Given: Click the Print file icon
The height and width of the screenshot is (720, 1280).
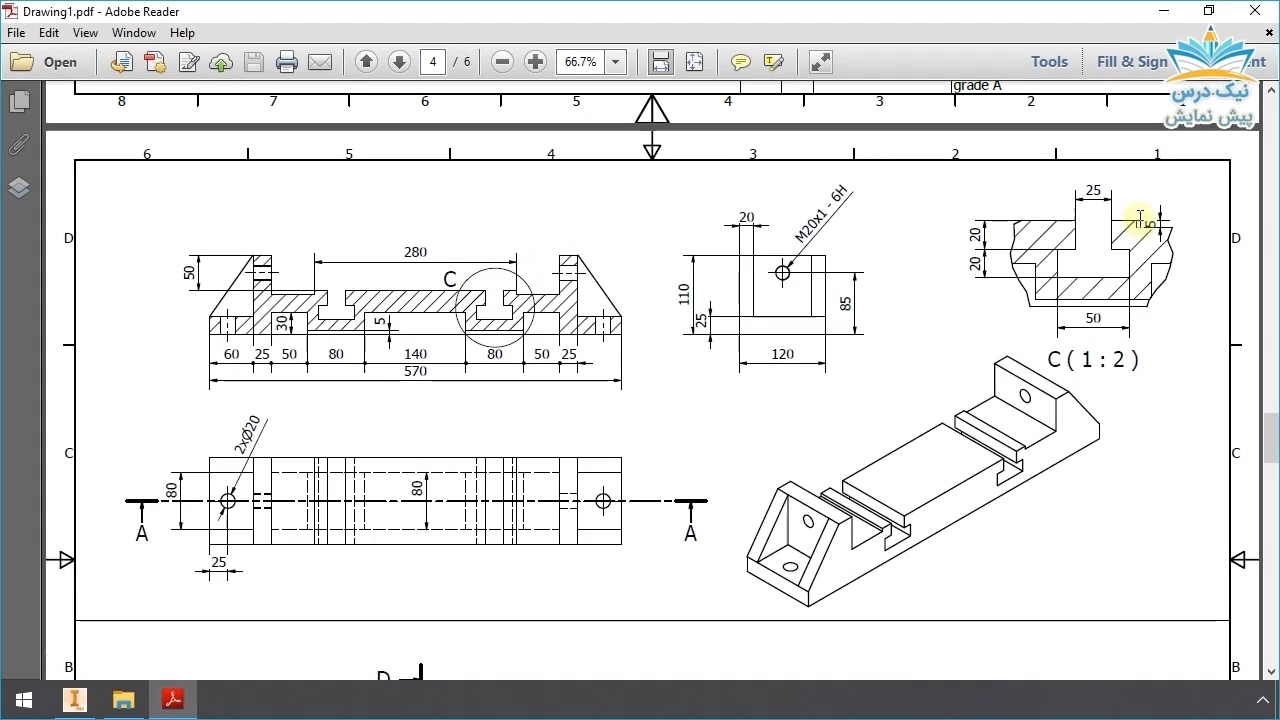Looking at the screenshot, I should (287, 62).
